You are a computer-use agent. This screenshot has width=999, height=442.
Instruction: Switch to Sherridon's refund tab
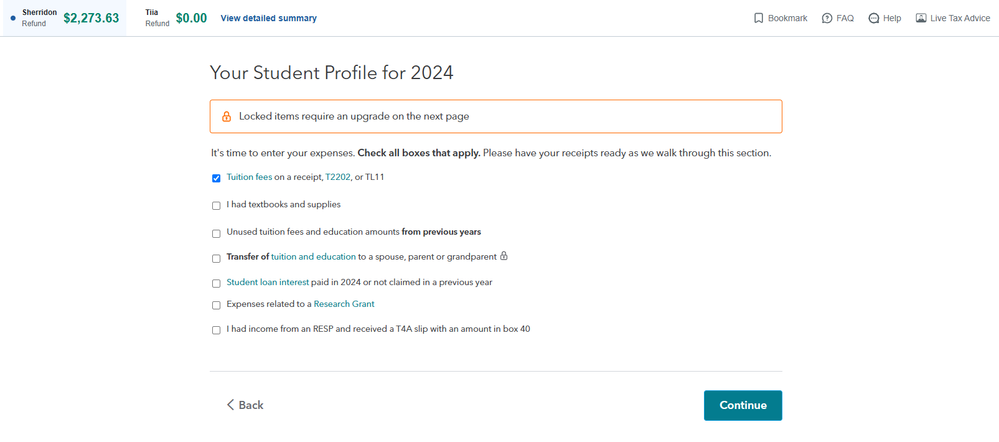(65, 18)
